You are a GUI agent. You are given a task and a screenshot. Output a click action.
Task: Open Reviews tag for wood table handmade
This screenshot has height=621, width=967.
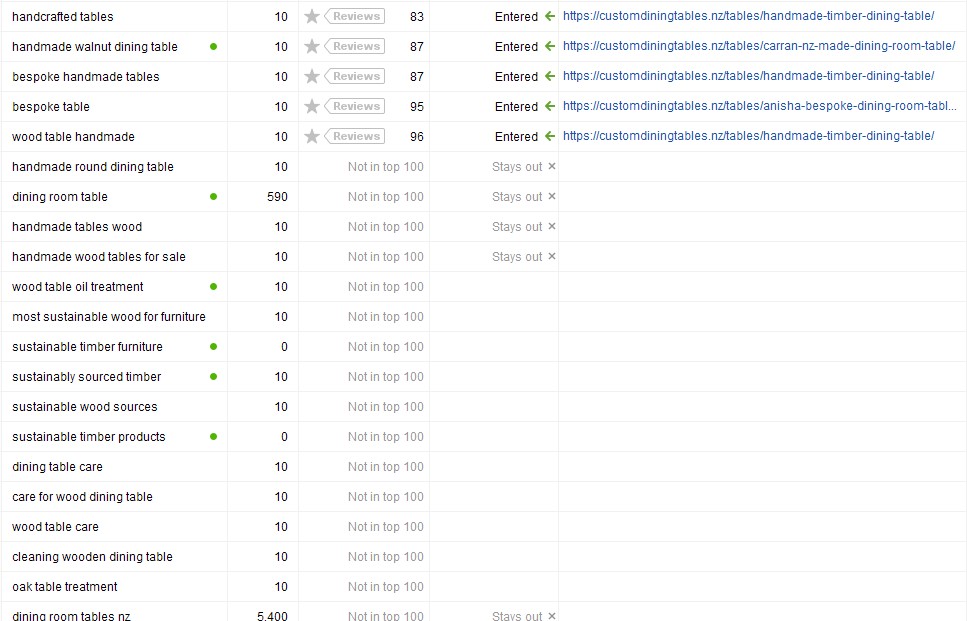pyautogui.click(x=355, y=136)
